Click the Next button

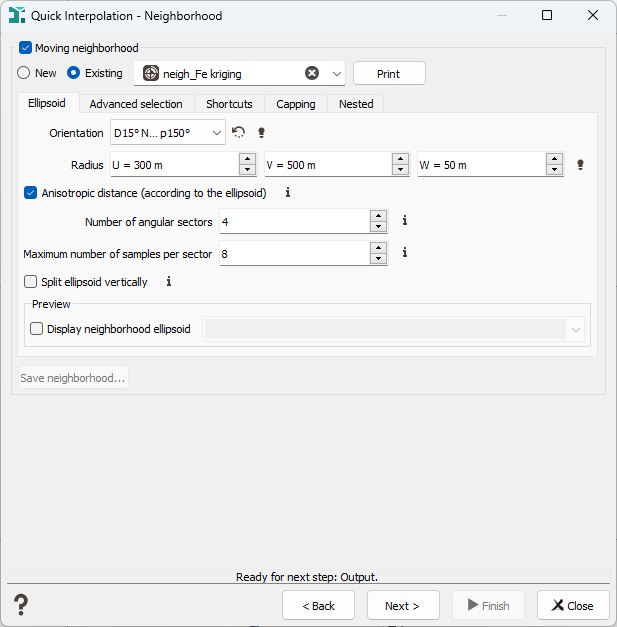click(x=403, y=605)
